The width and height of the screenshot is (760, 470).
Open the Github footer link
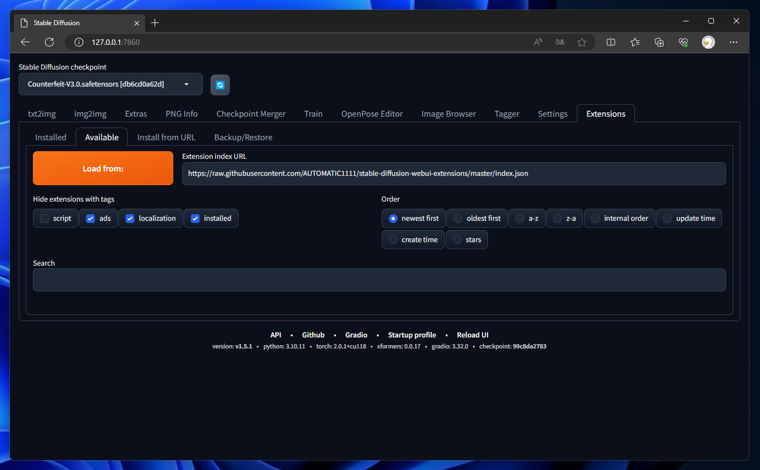click(x=313, y=335)
